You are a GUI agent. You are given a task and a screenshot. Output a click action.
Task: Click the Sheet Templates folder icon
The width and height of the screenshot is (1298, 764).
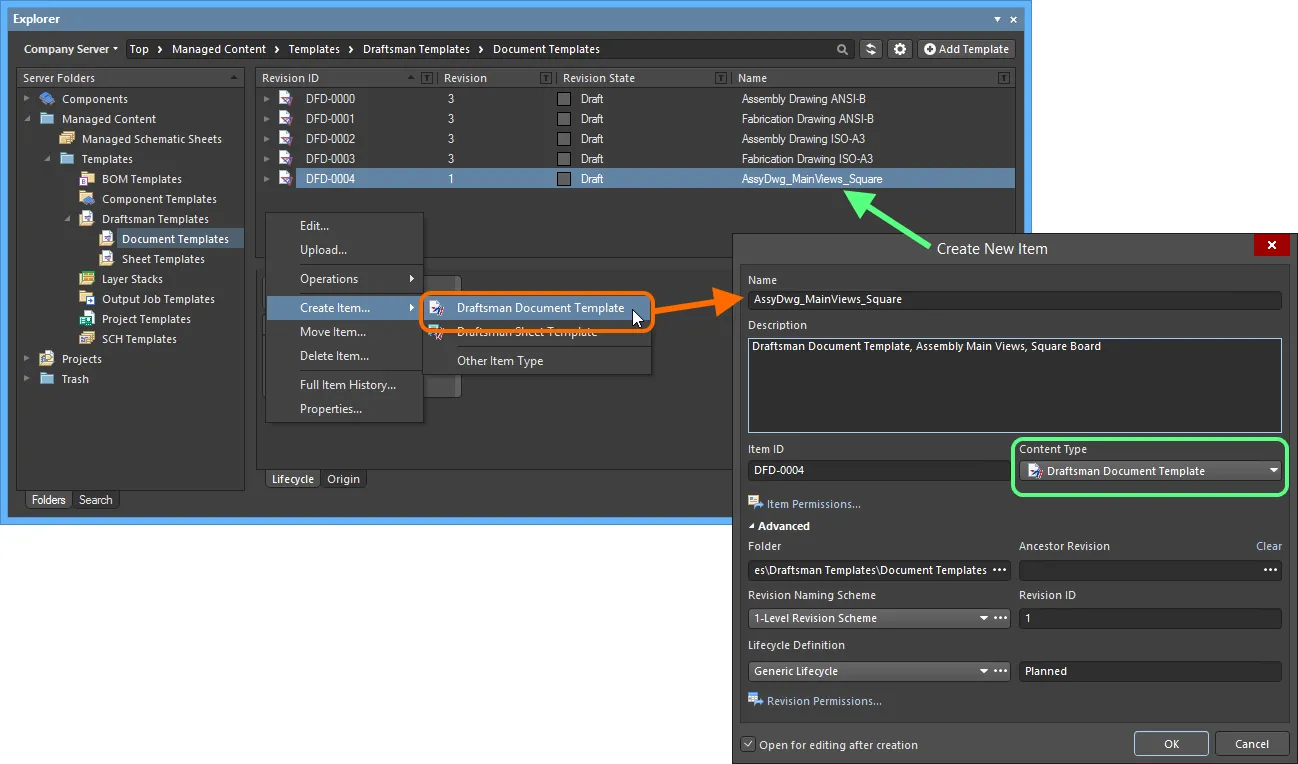[107, 259]
